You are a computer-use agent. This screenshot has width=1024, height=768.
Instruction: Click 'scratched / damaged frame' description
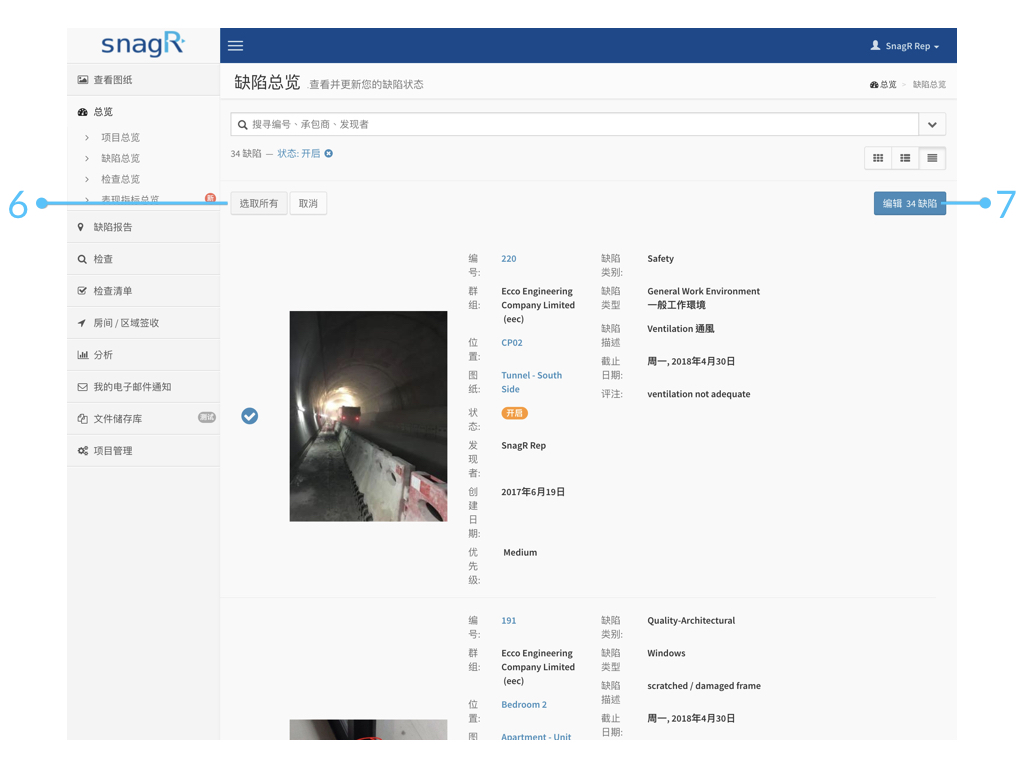tap(704, 686)
